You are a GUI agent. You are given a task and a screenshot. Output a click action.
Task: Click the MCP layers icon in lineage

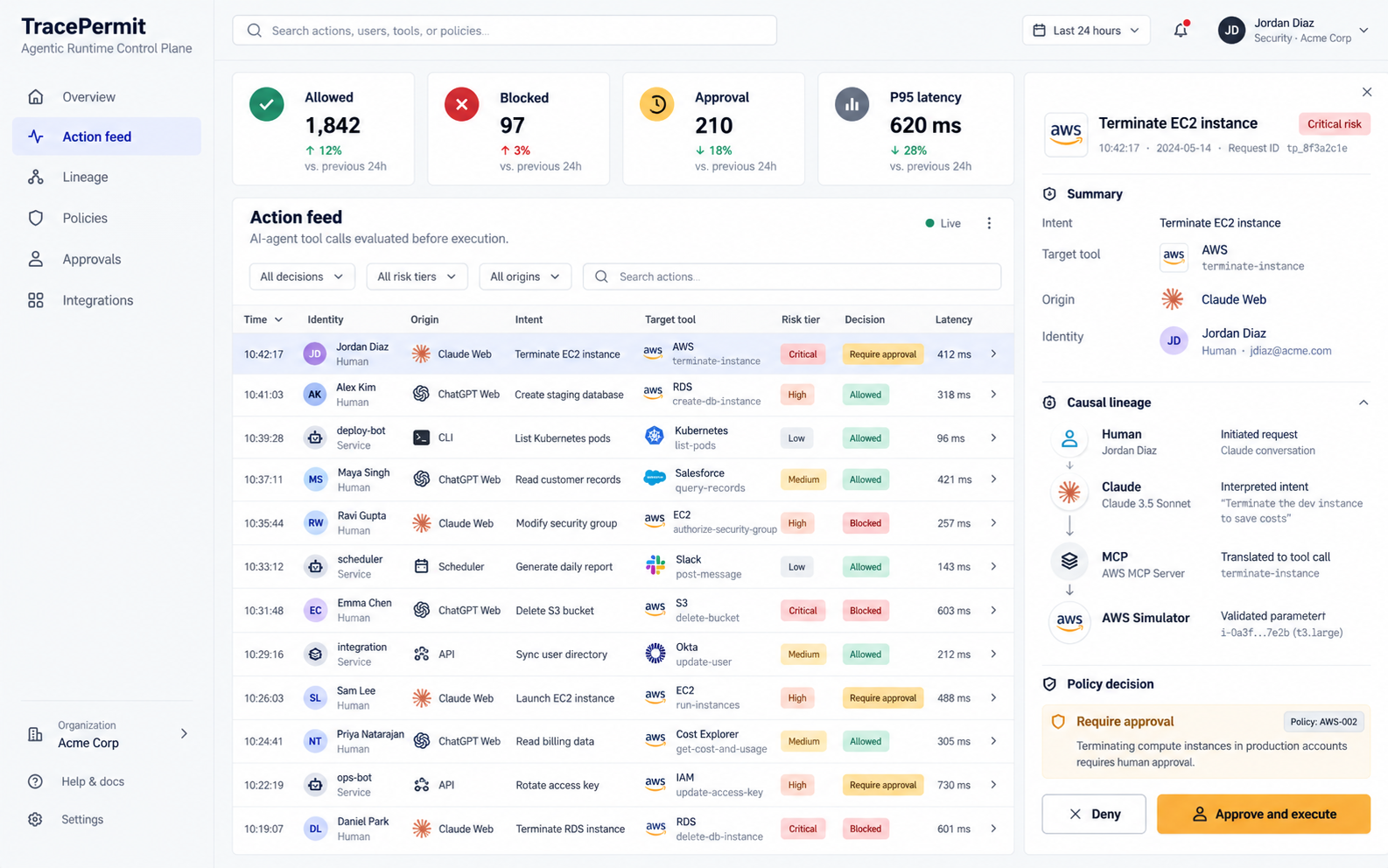[x=1069, y=561]
